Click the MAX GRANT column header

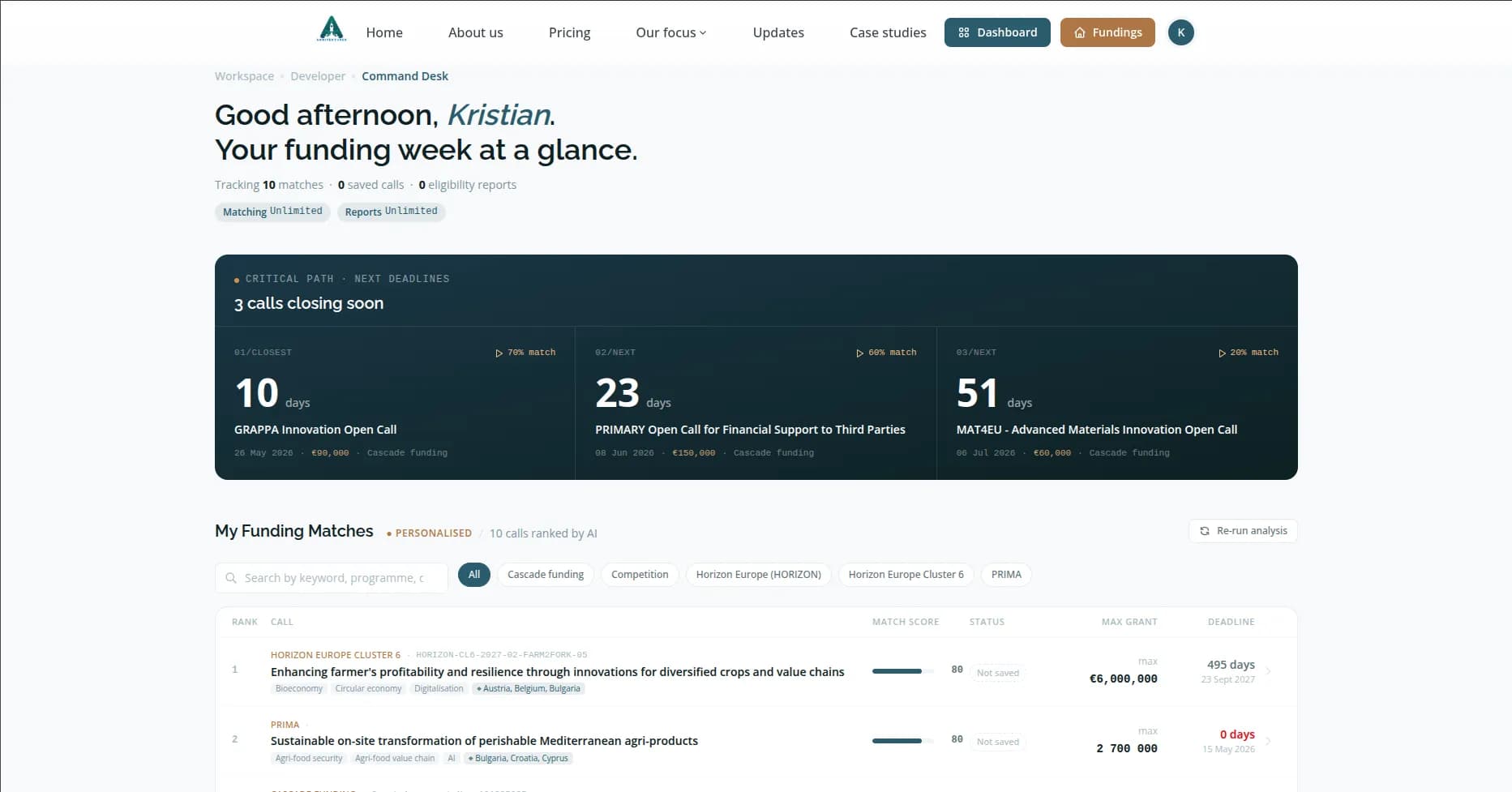pyautogui.click(x=1129, y=622)
